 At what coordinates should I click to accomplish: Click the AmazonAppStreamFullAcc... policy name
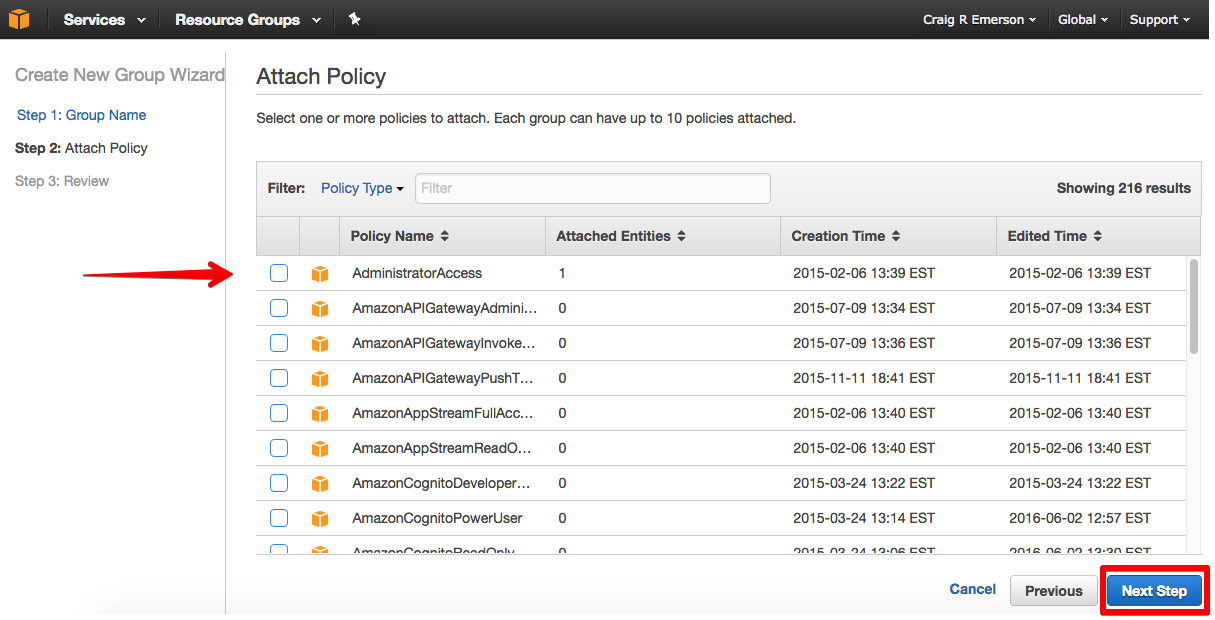(443, 413)
